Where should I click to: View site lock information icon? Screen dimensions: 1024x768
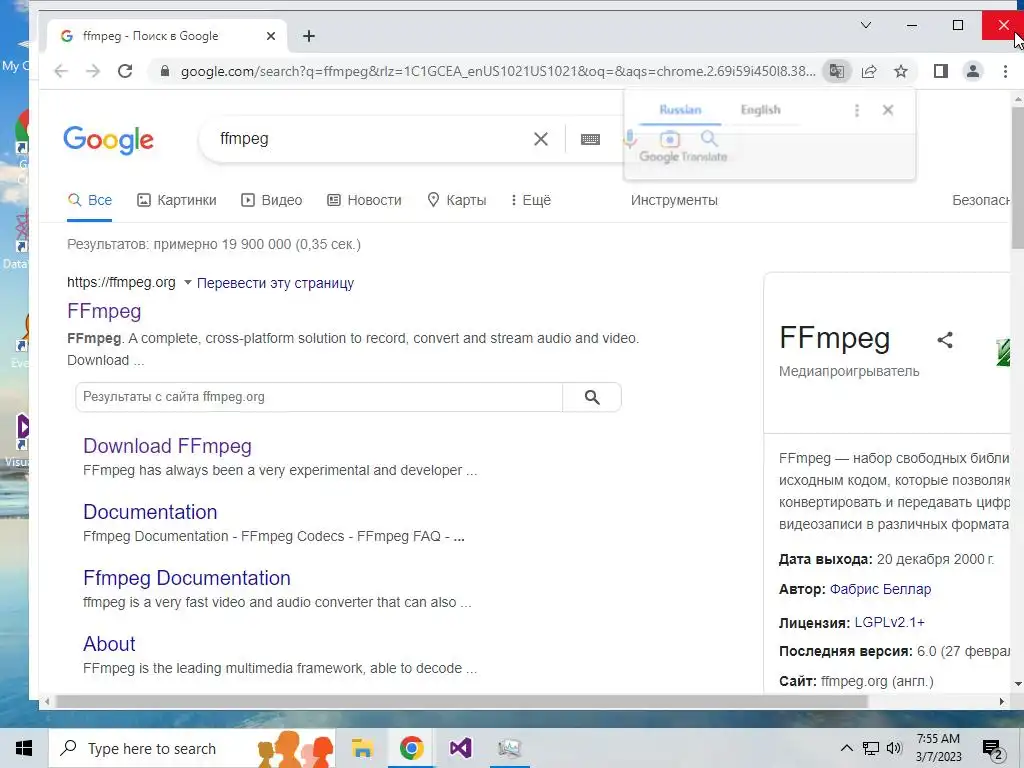165,71
